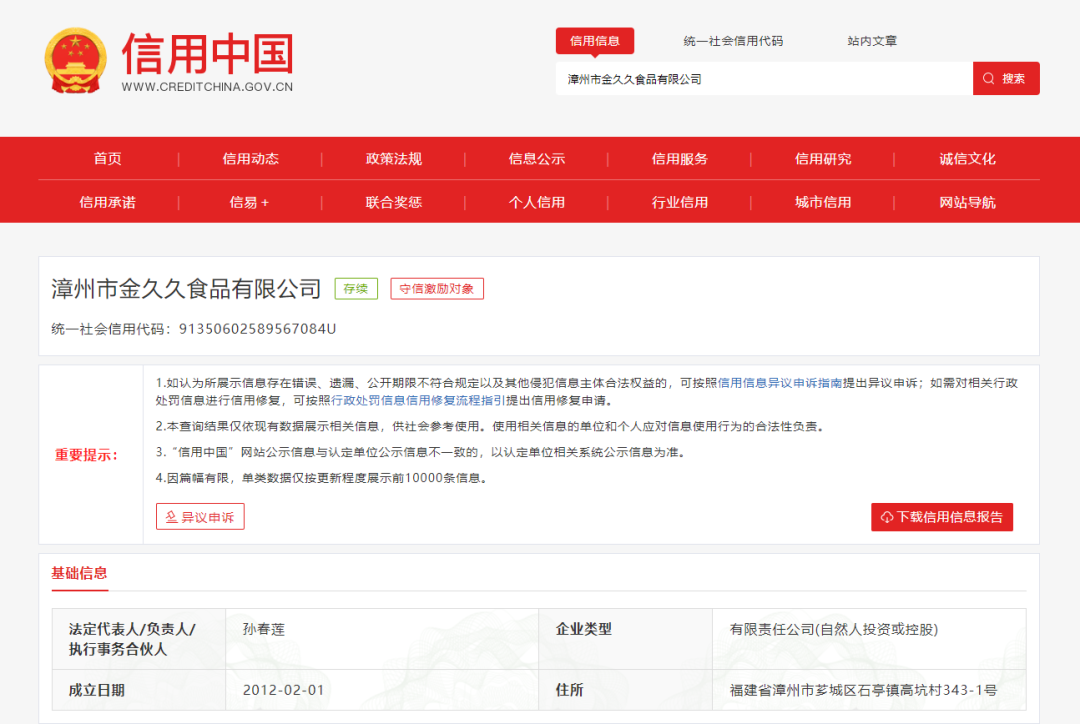Go to 信息公示 section
1080x724 pixels.
click(x=537, y=158)
